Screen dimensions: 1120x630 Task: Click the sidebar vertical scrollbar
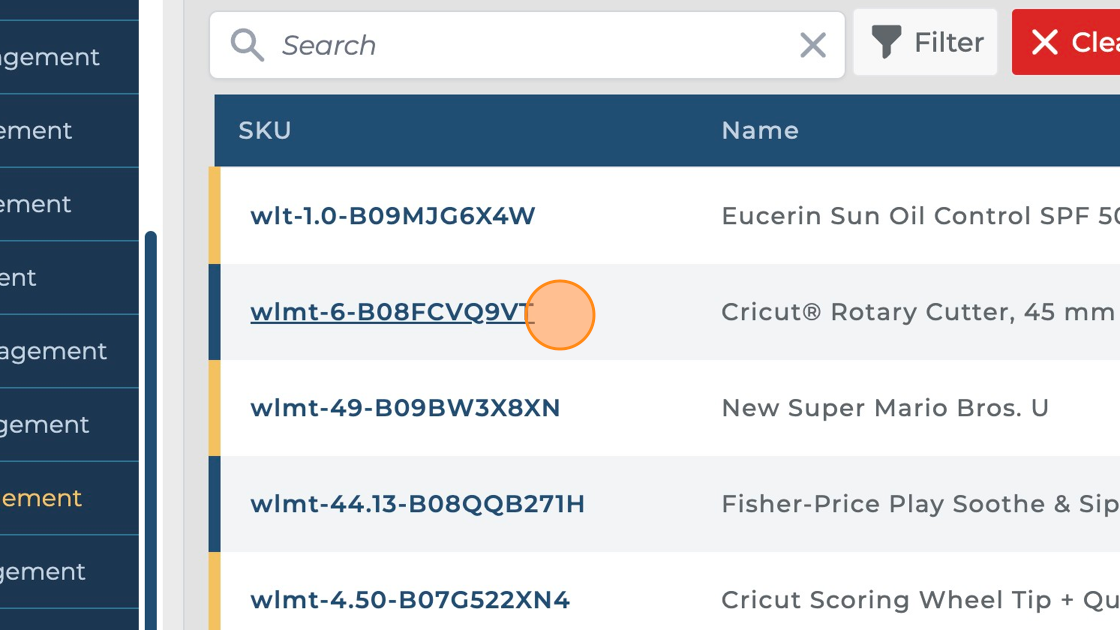tap(151, 430)
